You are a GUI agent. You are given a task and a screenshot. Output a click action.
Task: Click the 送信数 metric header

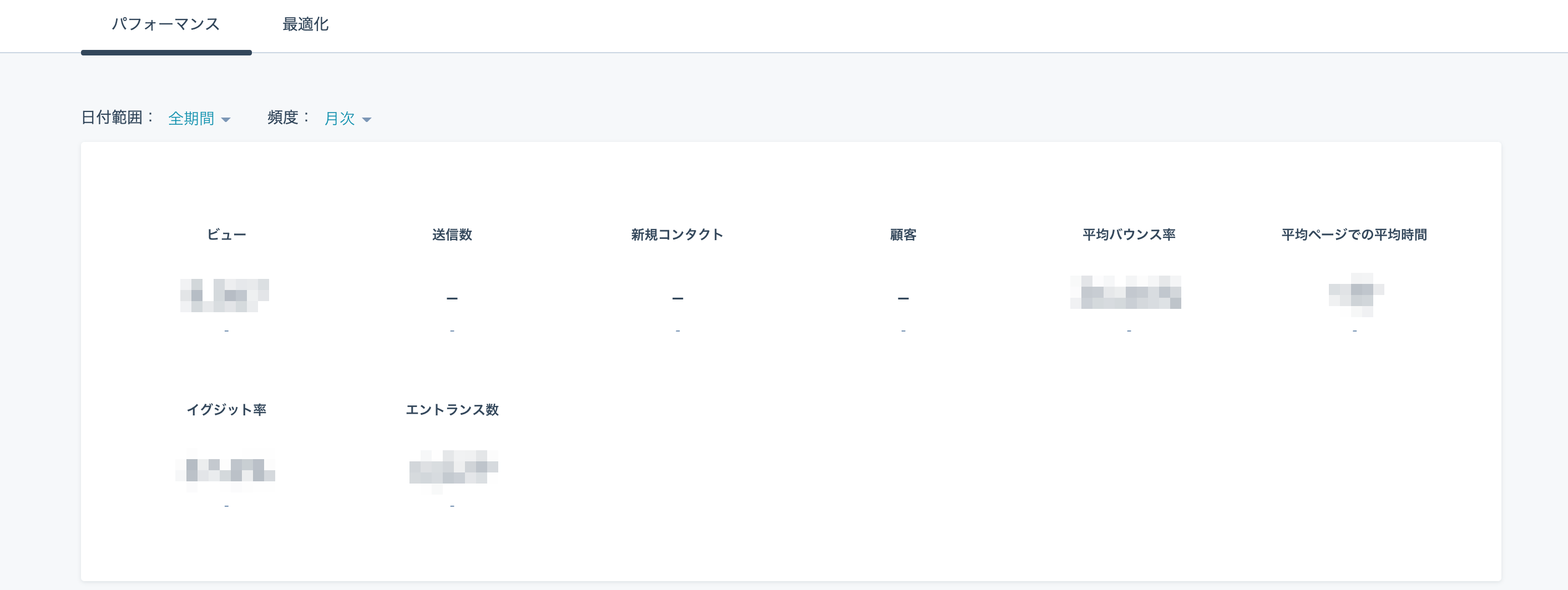452,234
